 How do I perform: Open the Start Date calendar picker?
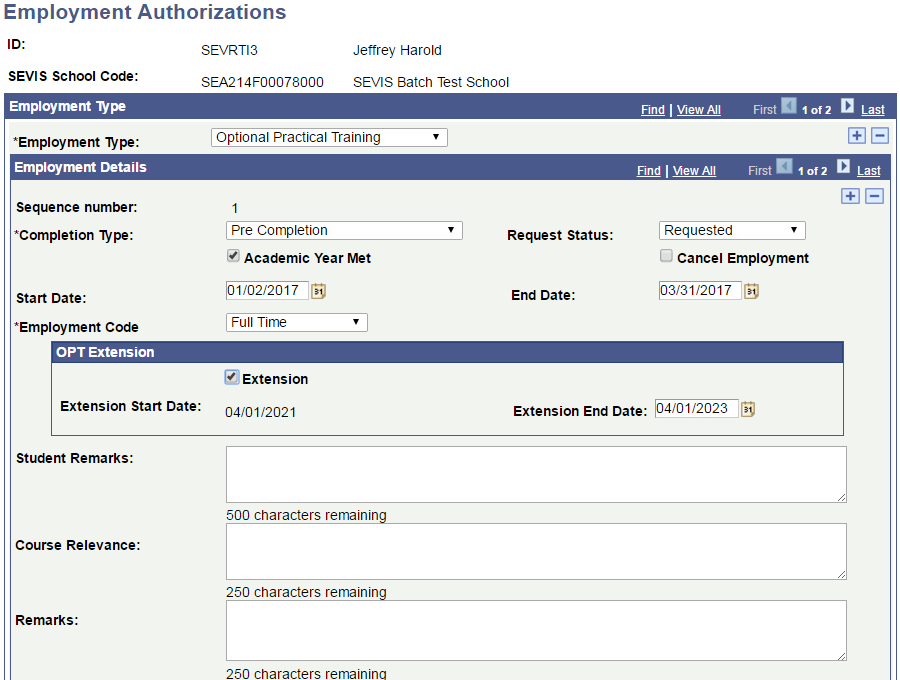[320, 290]
